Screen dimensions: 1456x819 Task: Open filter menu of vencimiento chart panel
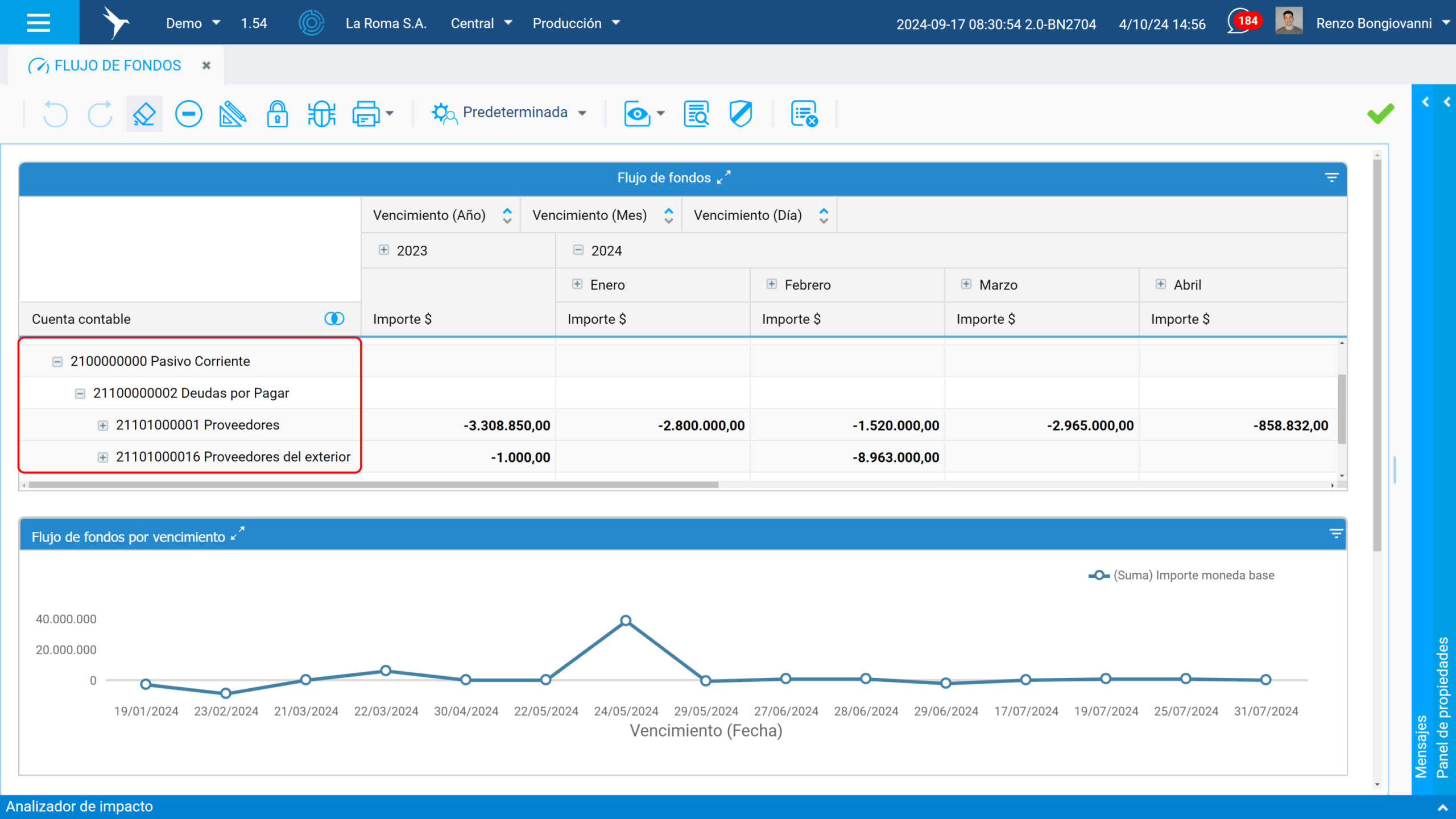click(x=1336, y=533)
